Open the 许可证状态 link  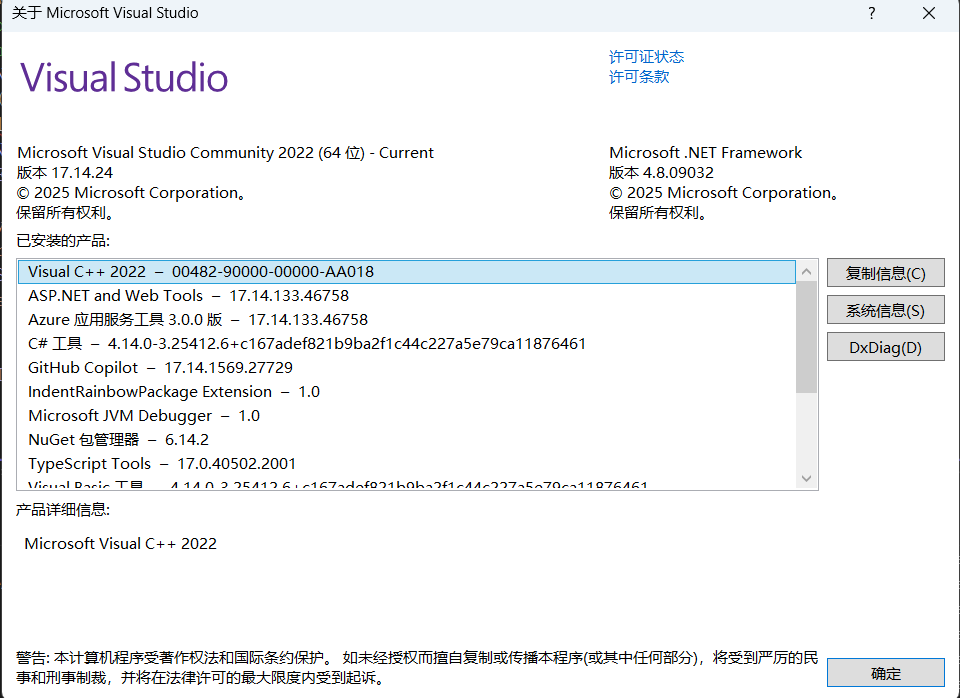[647, 57]
